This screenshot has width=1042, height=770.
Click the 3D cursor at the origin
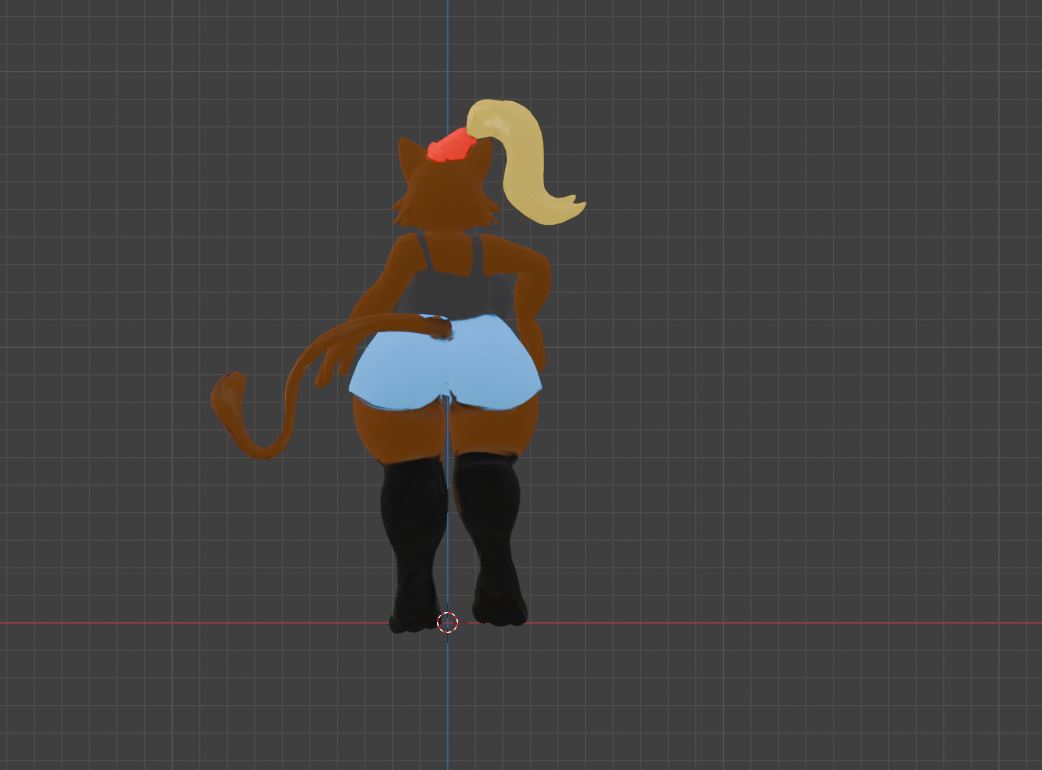(448, 623)
